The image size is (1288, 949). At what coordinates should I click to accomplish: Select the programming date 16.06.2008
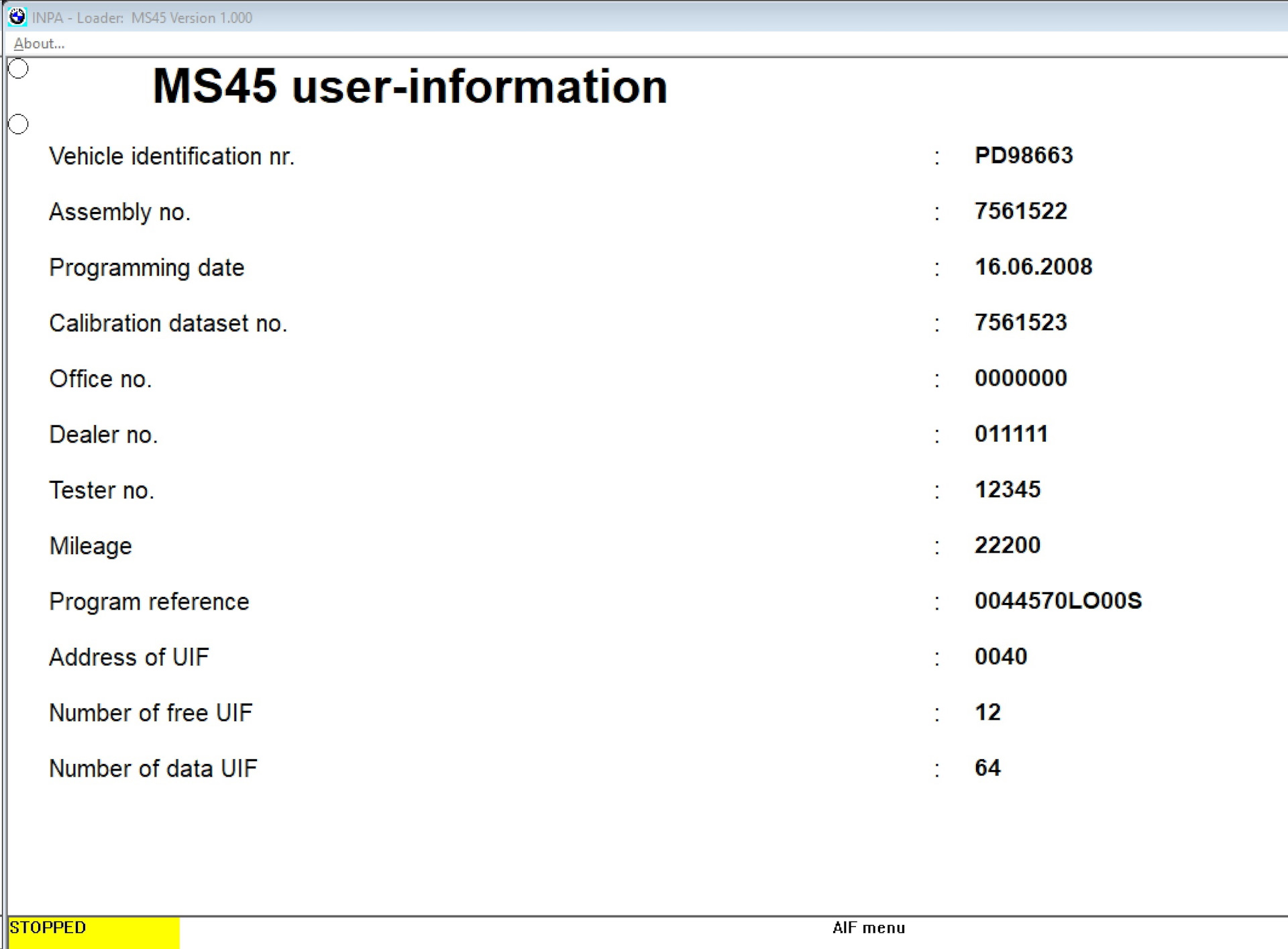tap(1033, 267)
